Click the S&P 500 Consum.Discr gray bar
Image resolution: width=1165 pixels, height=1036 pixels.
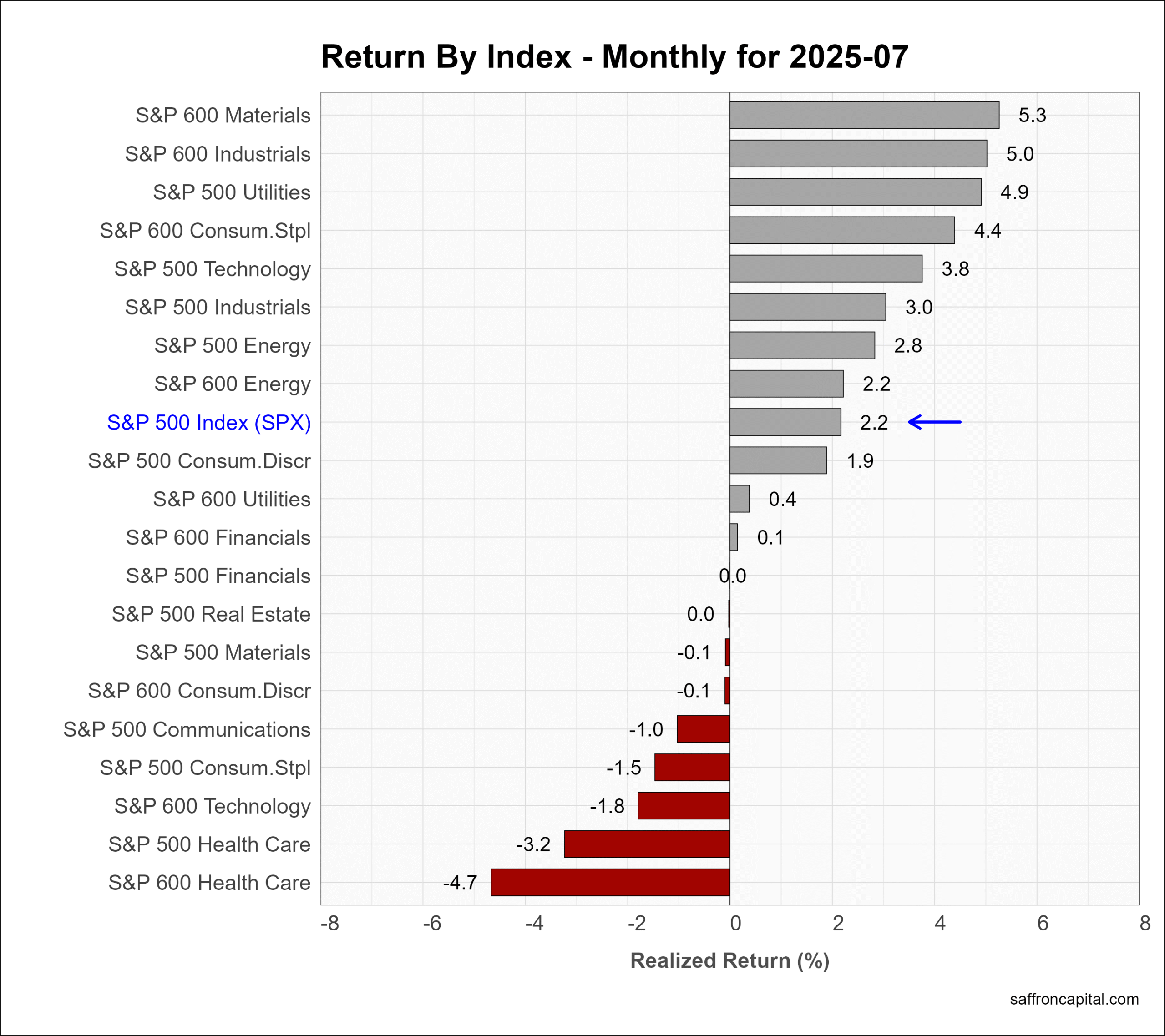(779, 461)
